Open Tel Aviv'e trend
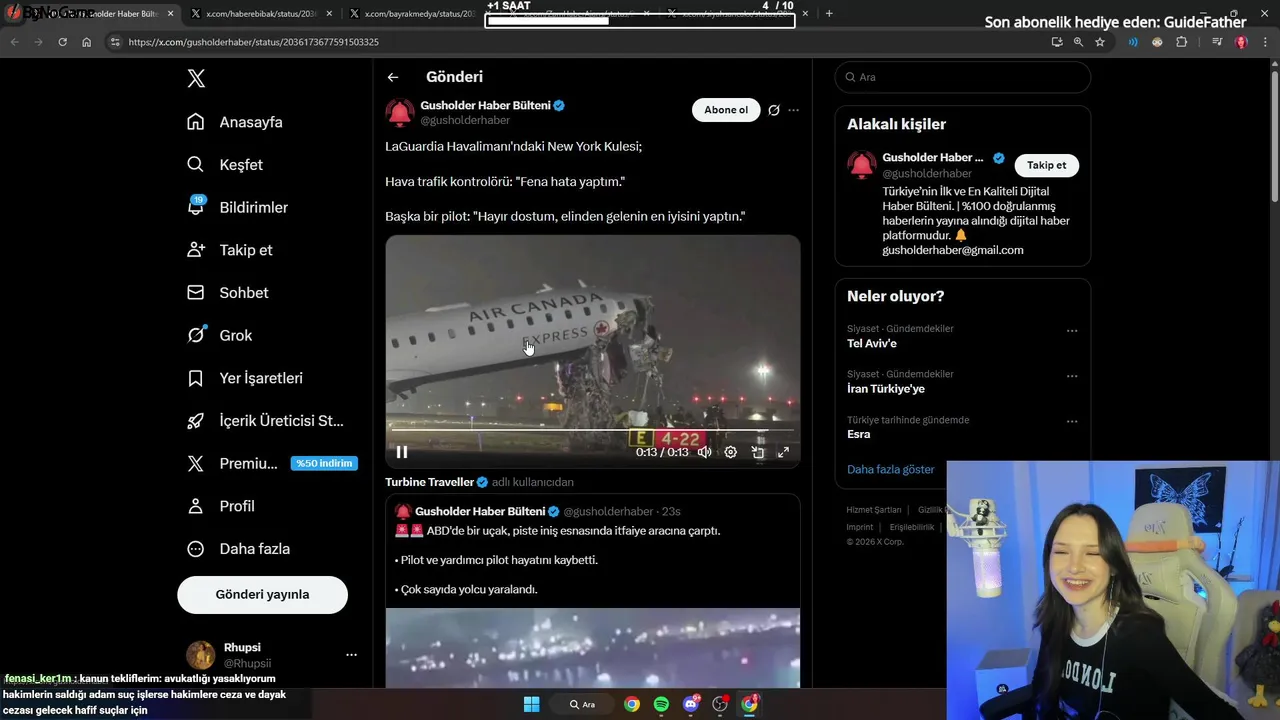Image resolution: width=1280 pixels, height=720 pixels. point(872,343)
